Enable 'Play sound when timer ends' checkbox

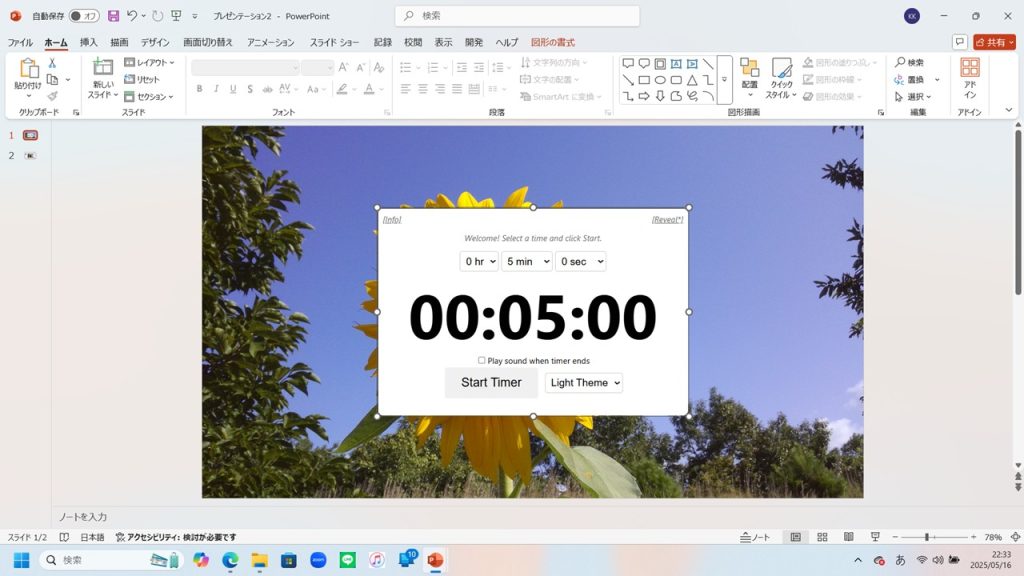click(x=481, y=360)
